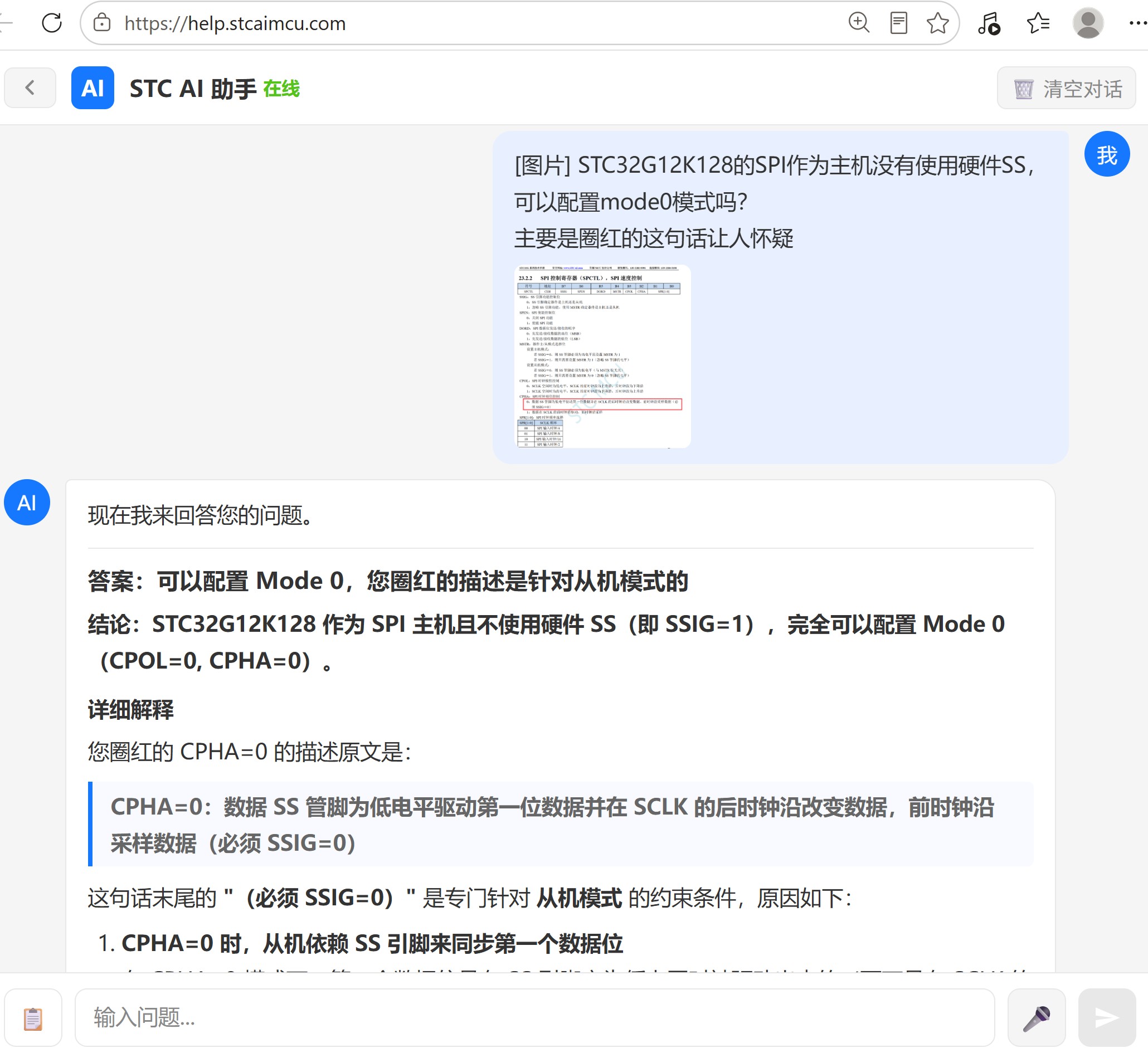Focus the 输入问题... input field
This screenshot has width=1148, height=1053.
tap(534, 1018)
